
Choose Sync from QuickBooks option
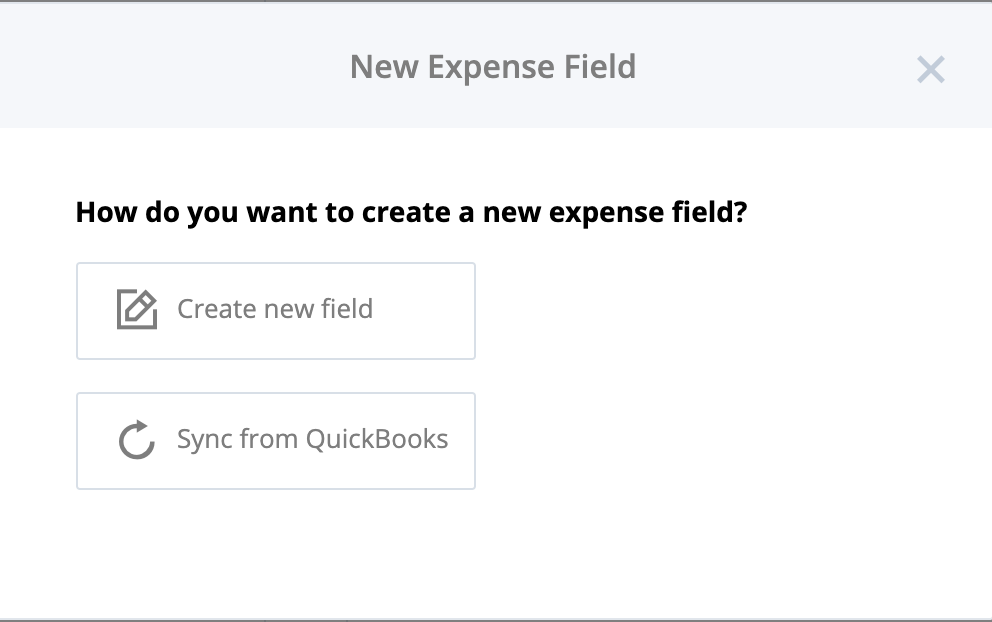pyautogui.click(x=276, y=440)
